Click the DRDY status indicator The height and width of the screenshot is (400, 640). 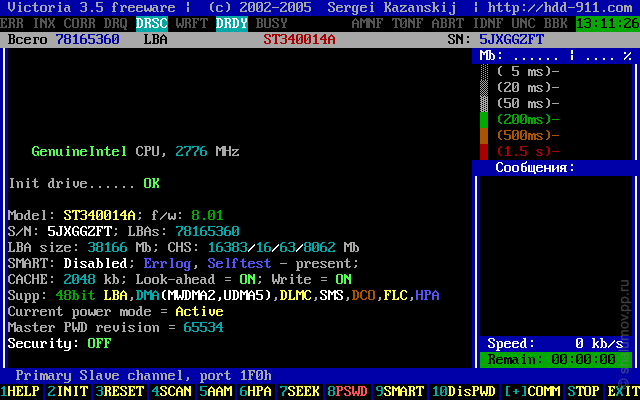231,24
